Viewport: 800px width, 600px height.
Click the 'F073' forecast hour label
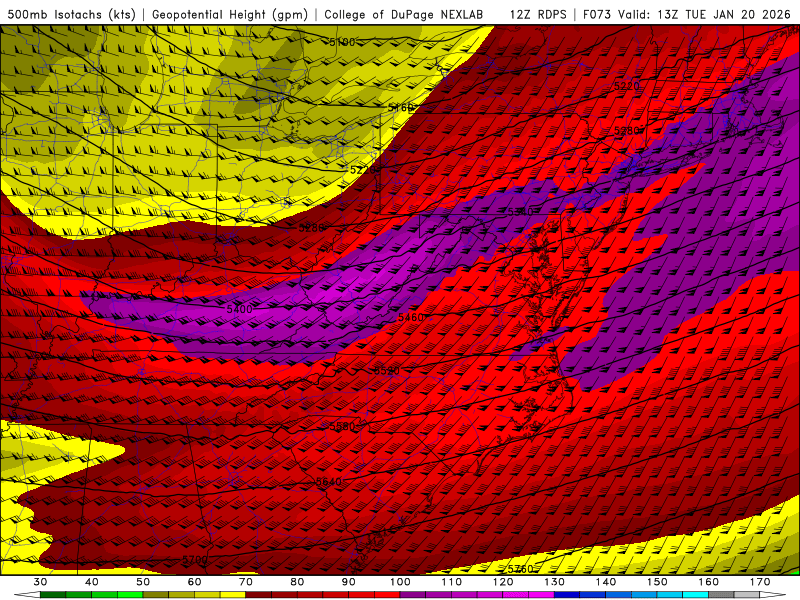[597, 15]
